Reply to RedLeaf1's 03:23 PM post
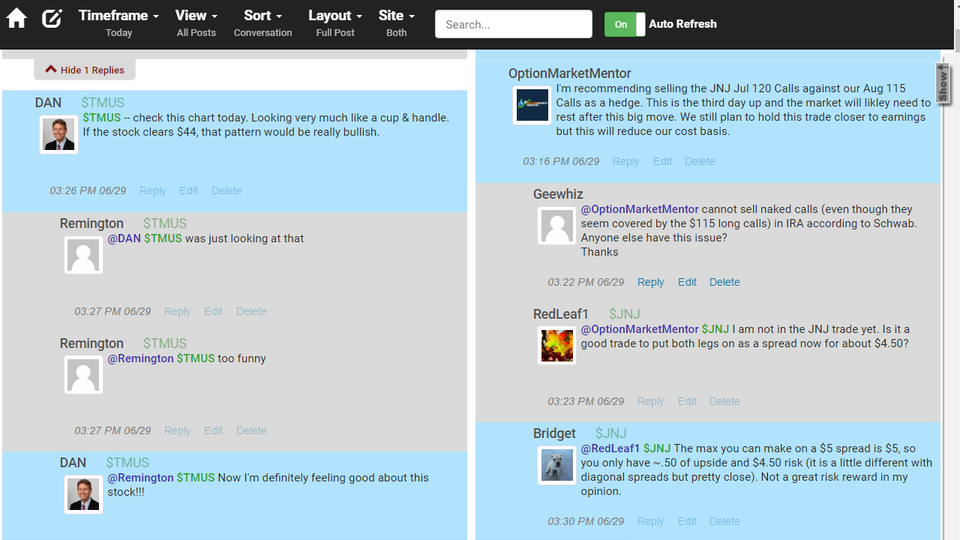 coord(650,401)
